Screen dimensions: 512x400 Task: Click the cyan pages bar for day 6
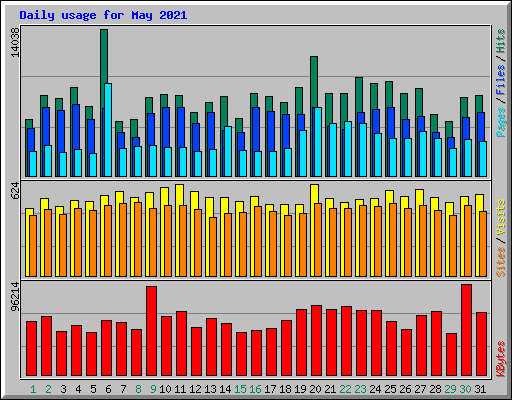pyautogui.click(x=108, y=130)
